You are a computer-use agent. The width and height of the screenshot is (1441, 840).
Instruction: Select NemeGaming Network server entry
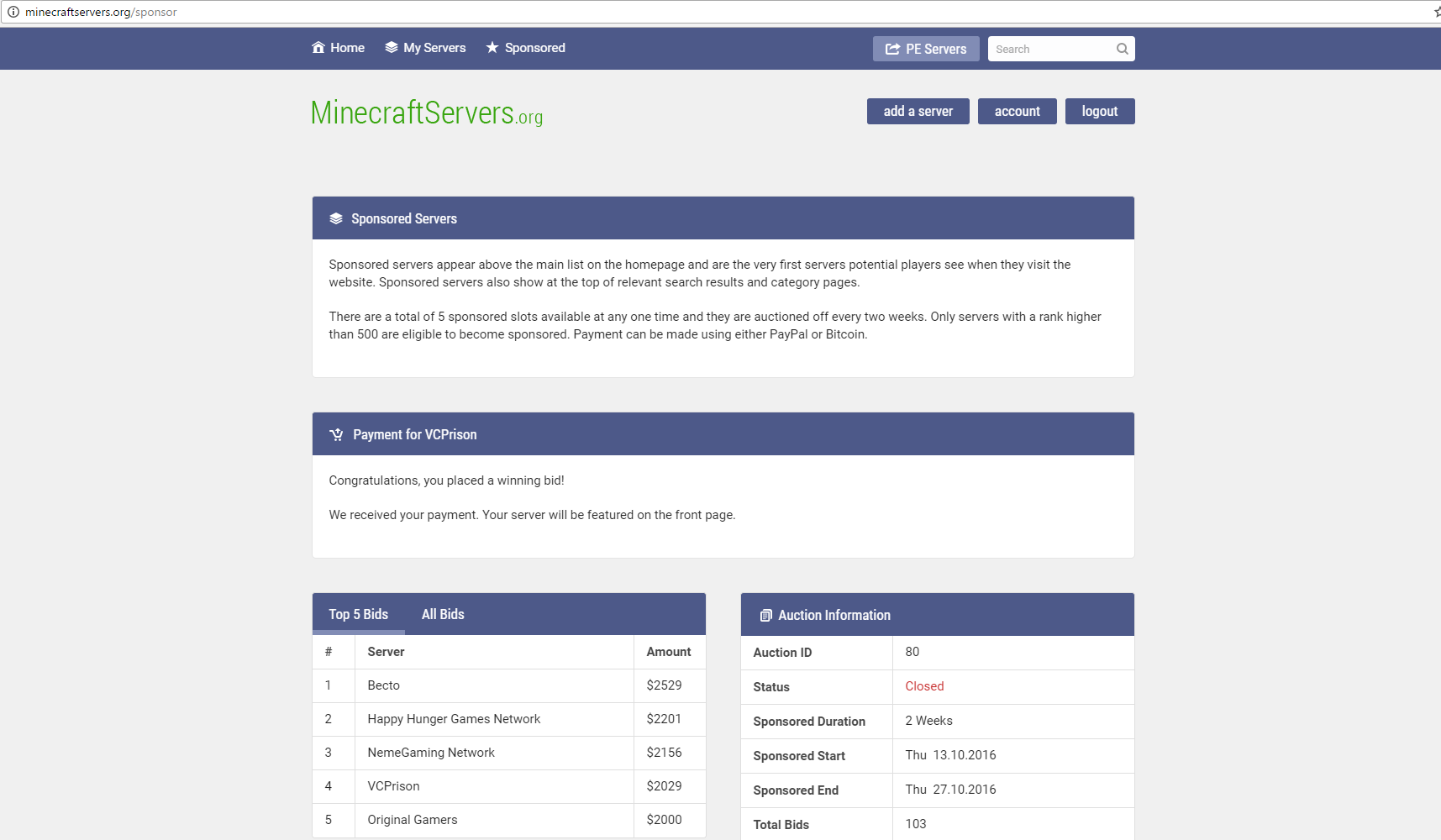[x=431, y=753]
